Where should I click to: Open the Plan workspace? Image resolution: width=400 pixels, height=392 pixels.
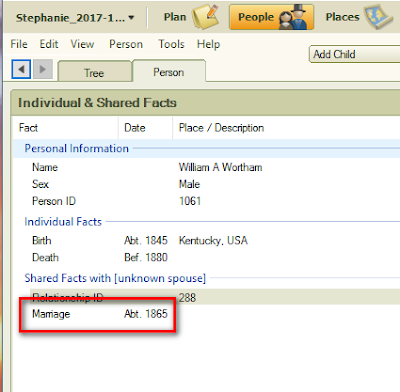191,17
